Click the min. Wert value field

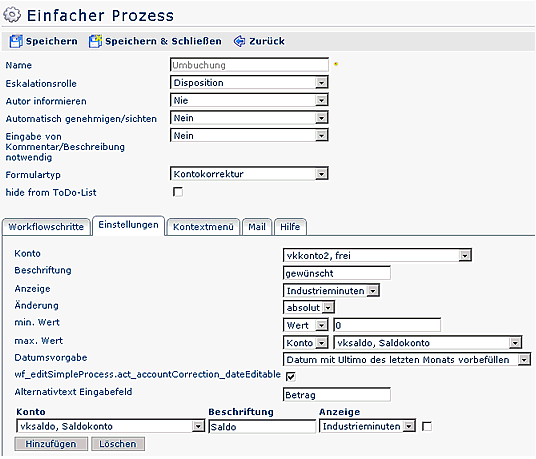(x=387, y=325)
